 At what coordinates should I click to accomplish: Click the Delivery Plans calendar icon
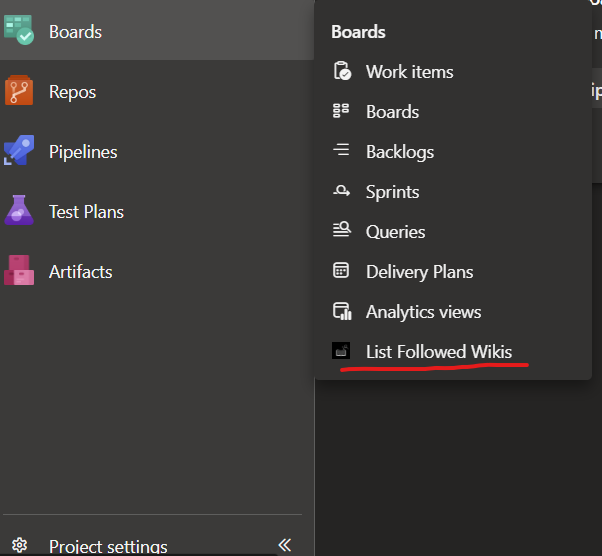coord(341,270)
